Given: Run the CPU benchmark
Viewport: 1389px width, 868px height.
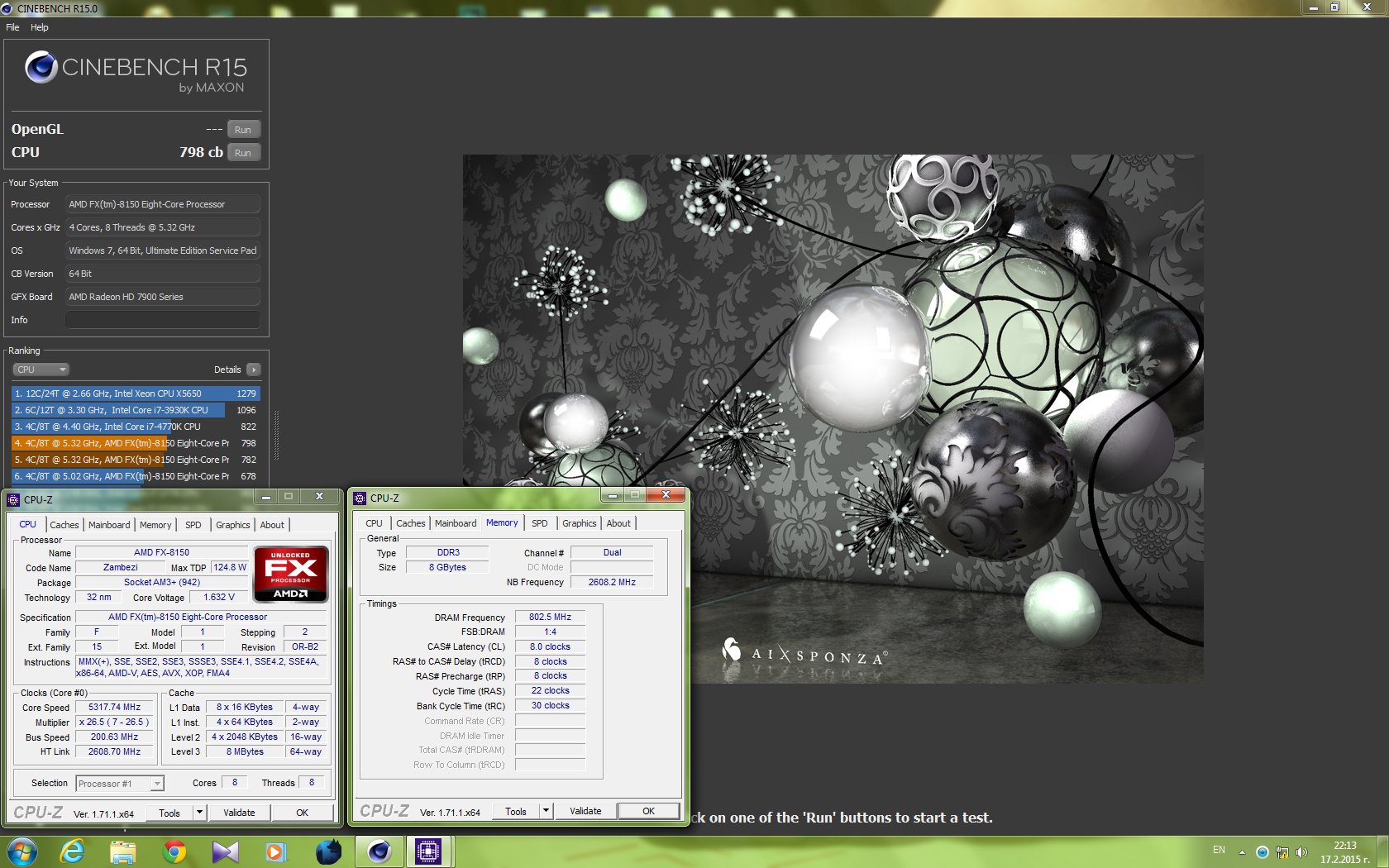Looking at the screenshot, I should point(243,153).
